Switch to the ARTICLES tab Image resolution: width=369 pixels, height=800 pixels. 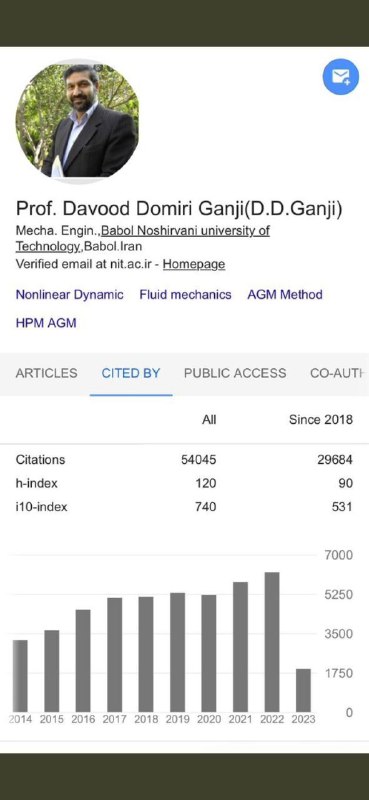(46, 373)
